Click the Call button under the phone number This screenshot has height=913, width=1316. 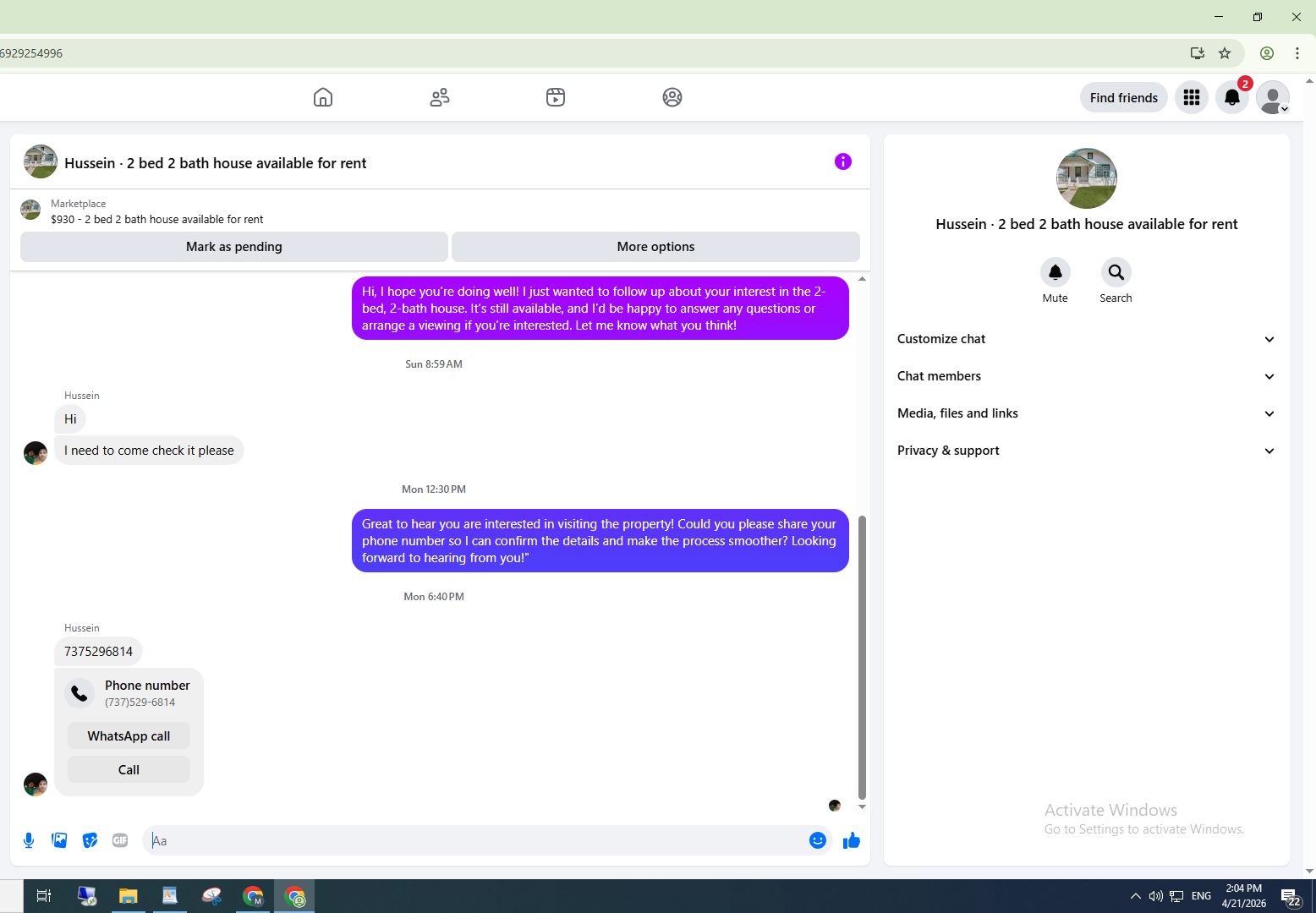click(x=129, y=770)
